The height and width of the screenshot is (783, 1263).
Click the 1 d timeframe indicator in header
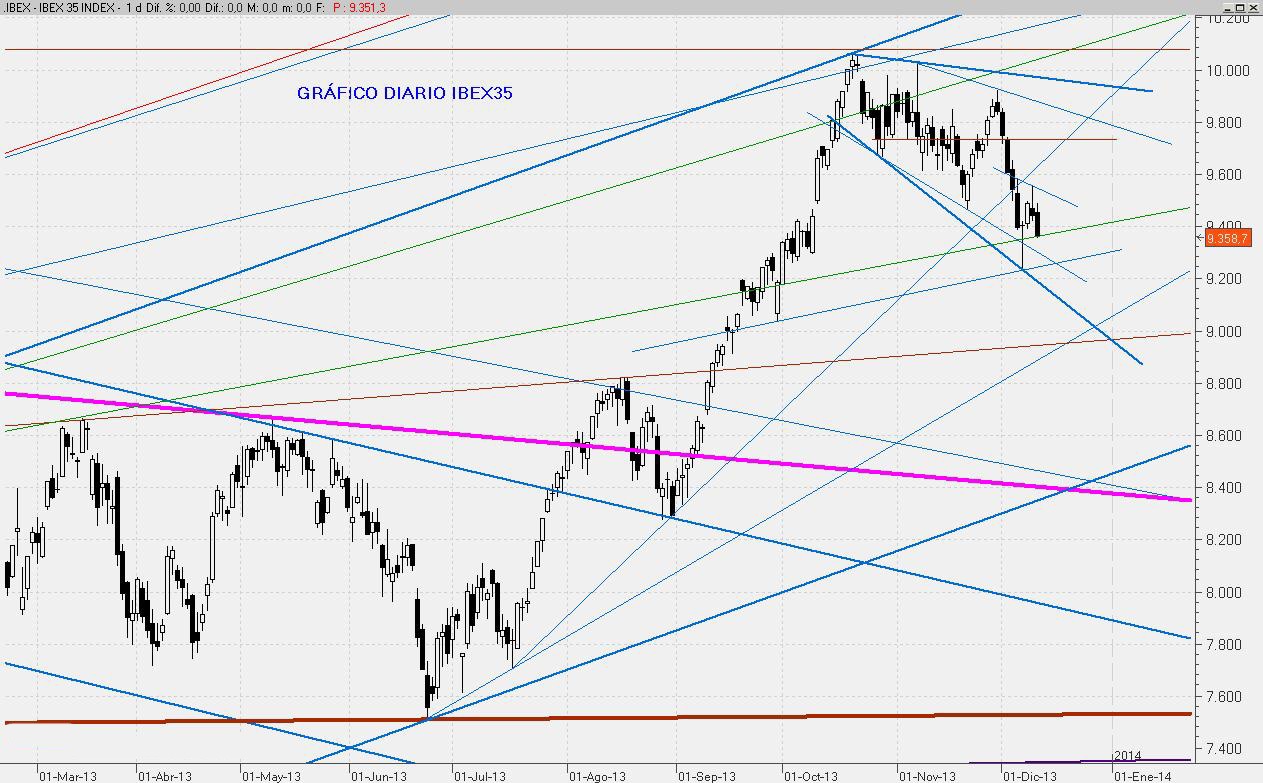tap(132, 8)
